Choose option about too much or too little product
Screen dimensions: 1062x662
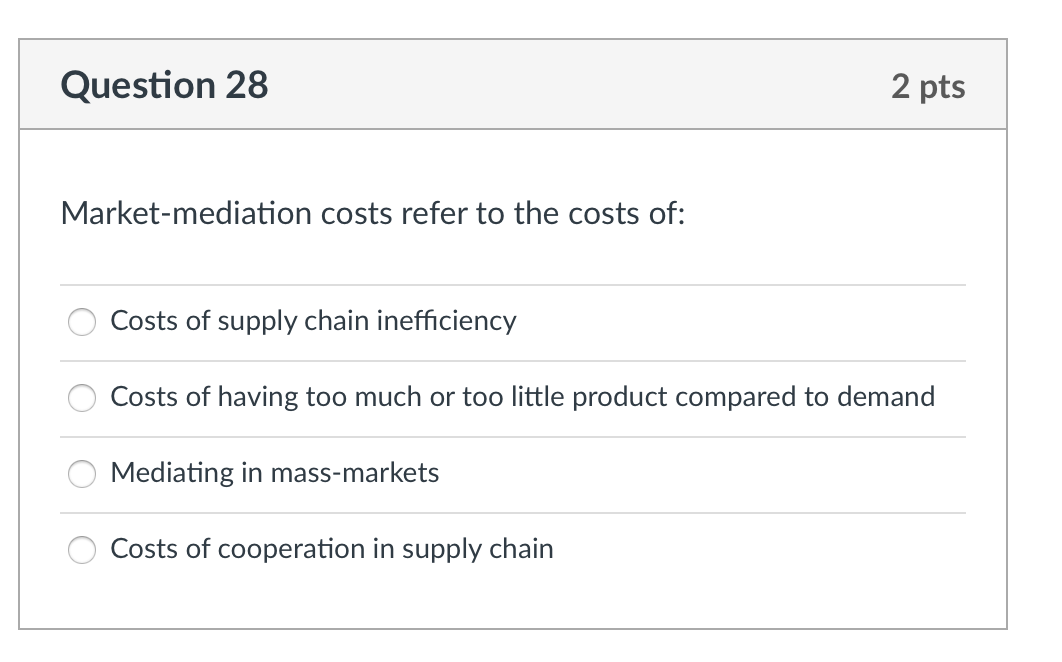(82, 398)
